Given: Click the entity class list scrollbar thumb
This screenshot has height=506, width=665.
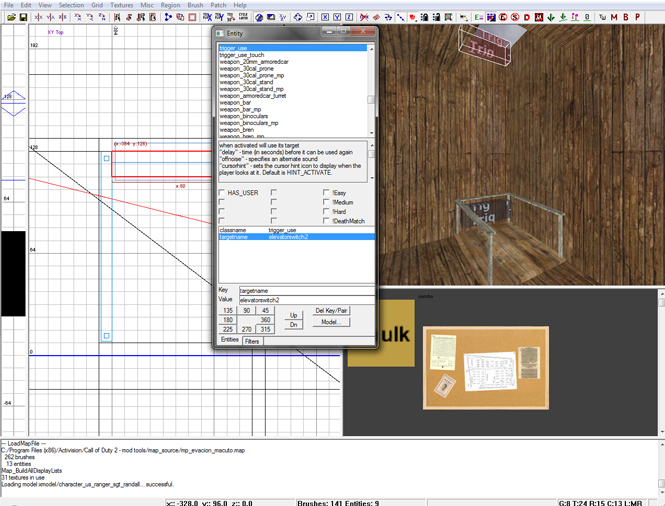Looking at the screenshot, I should (x=371, y=99).
